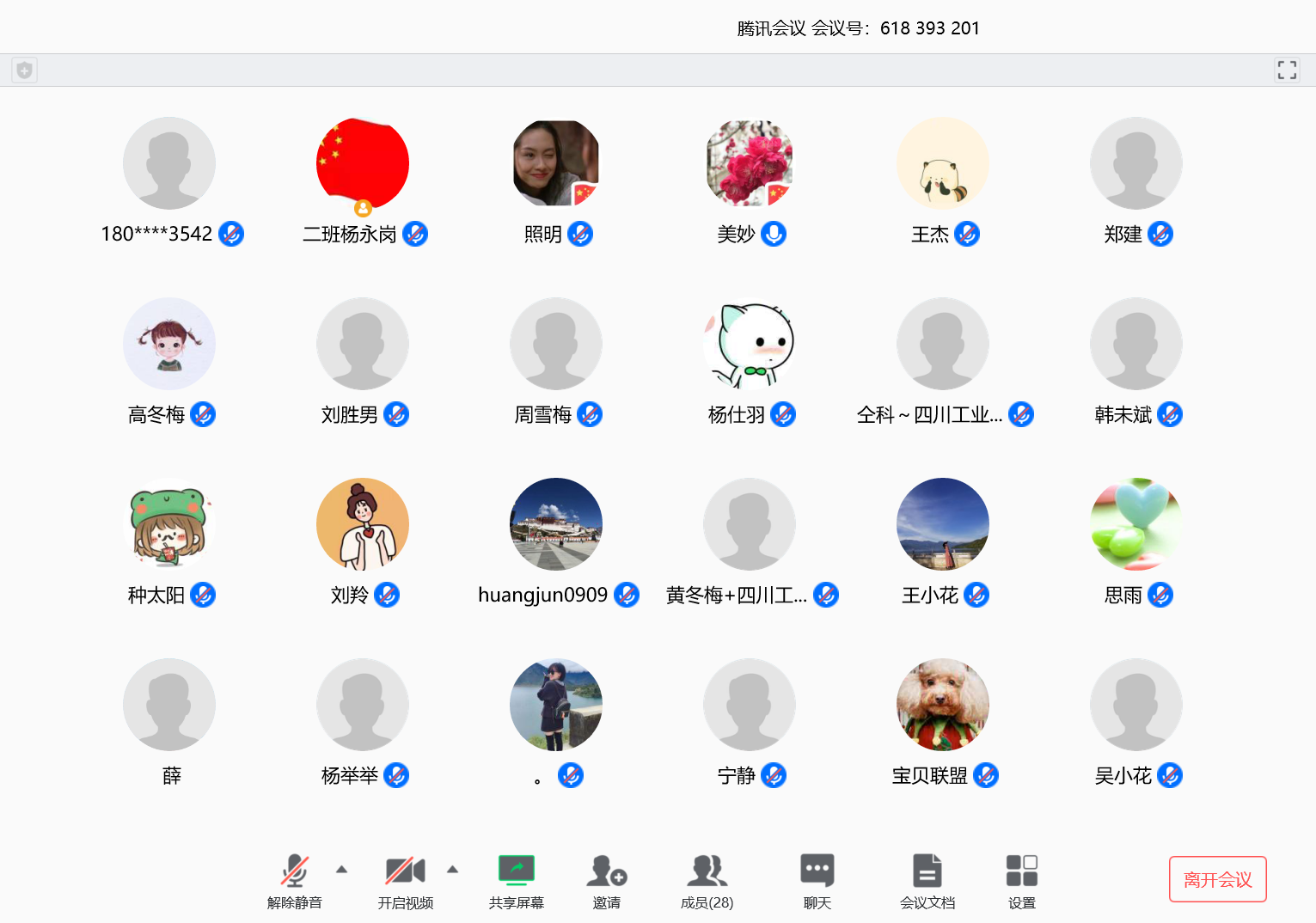Click the security shield icon

24,70
